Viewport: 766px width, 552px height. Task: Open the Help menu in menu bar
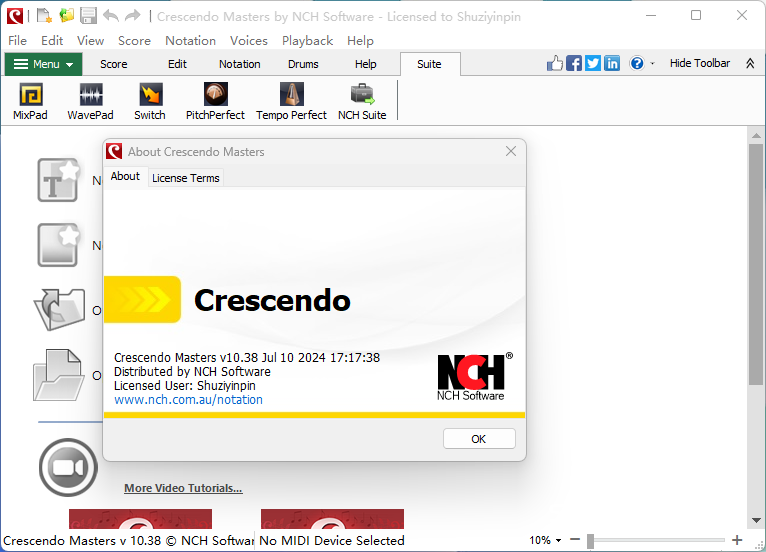coord(361,41)
